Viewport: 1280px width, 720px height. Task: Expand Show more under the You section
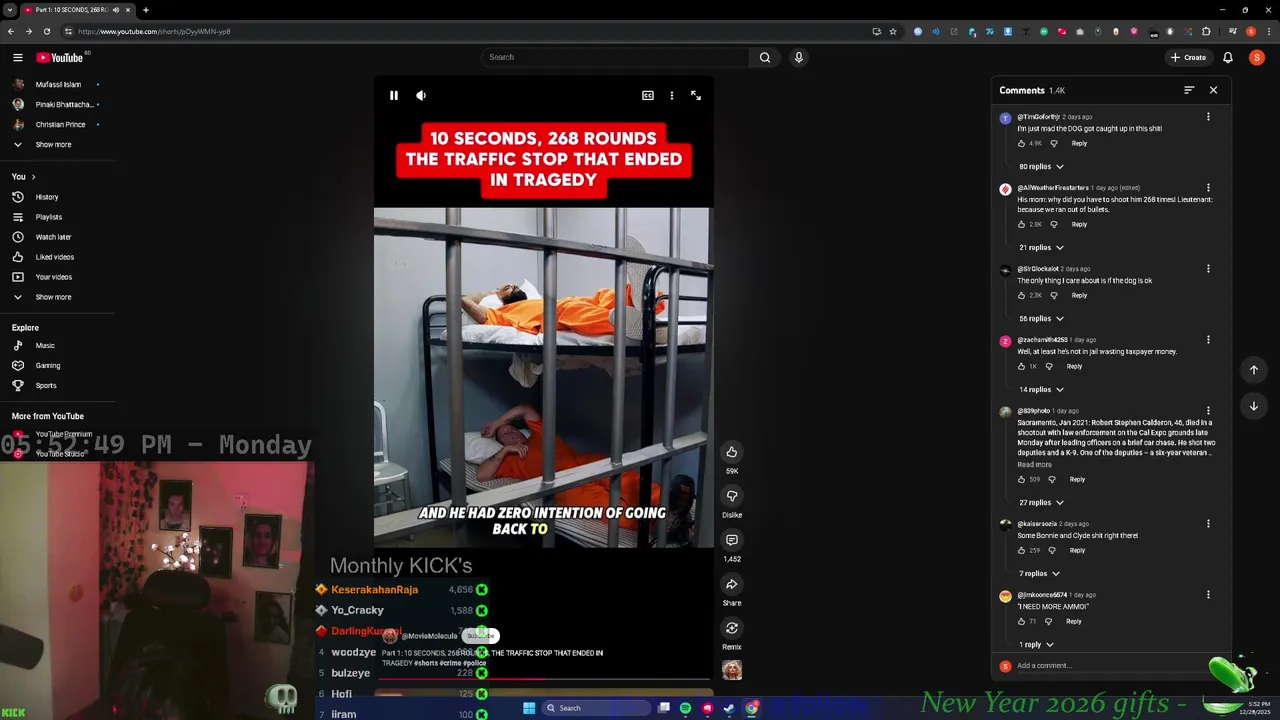pos(53,297)
